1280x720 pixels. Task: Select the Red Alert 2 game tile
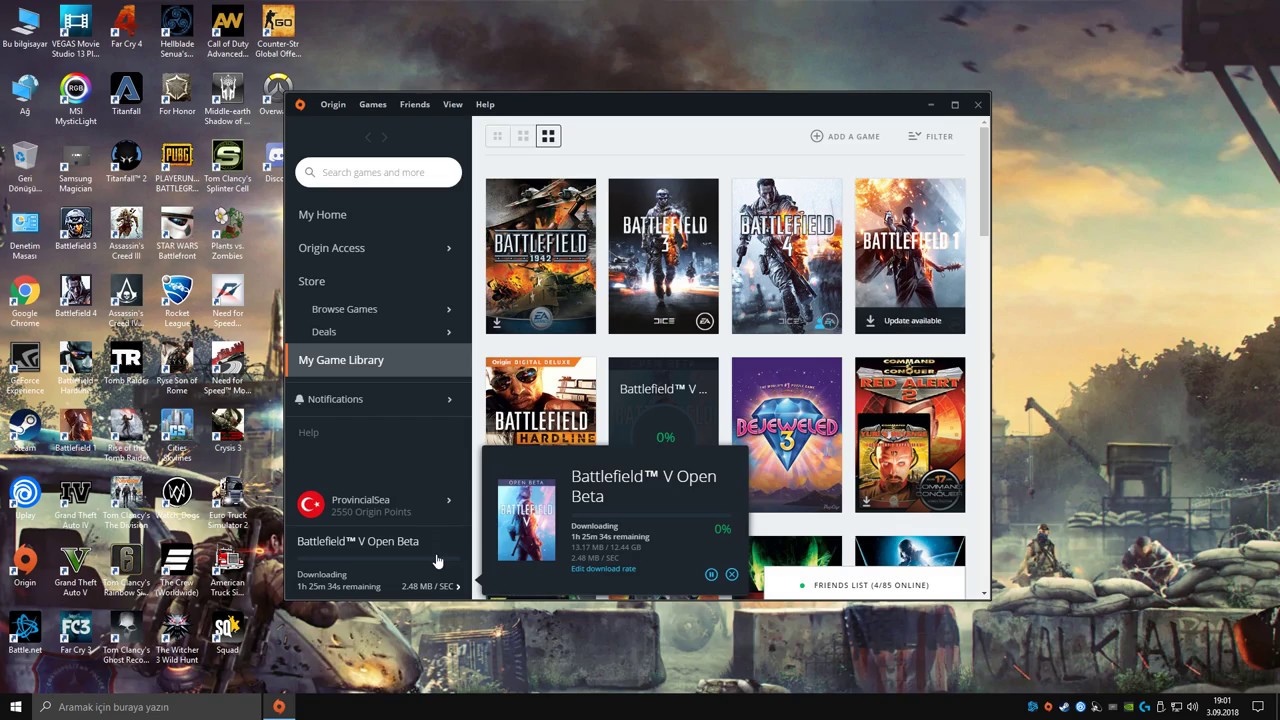910,434
